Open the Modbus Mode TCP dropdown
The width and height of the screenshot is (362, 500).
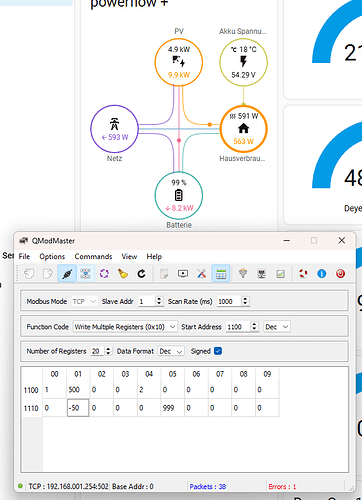[x=84, y=301]
